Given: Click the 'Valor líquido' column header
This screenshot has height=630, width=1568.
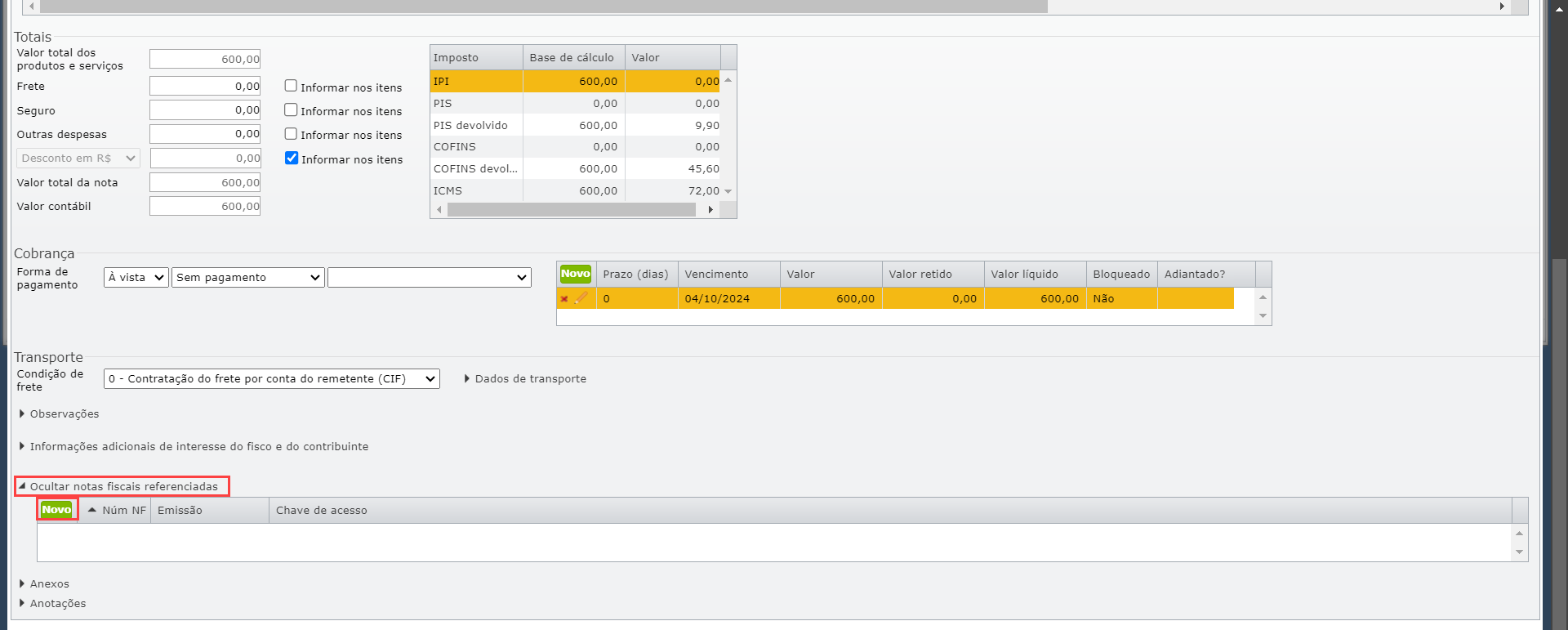Looking at the screenshot, I should (1036, 275).
